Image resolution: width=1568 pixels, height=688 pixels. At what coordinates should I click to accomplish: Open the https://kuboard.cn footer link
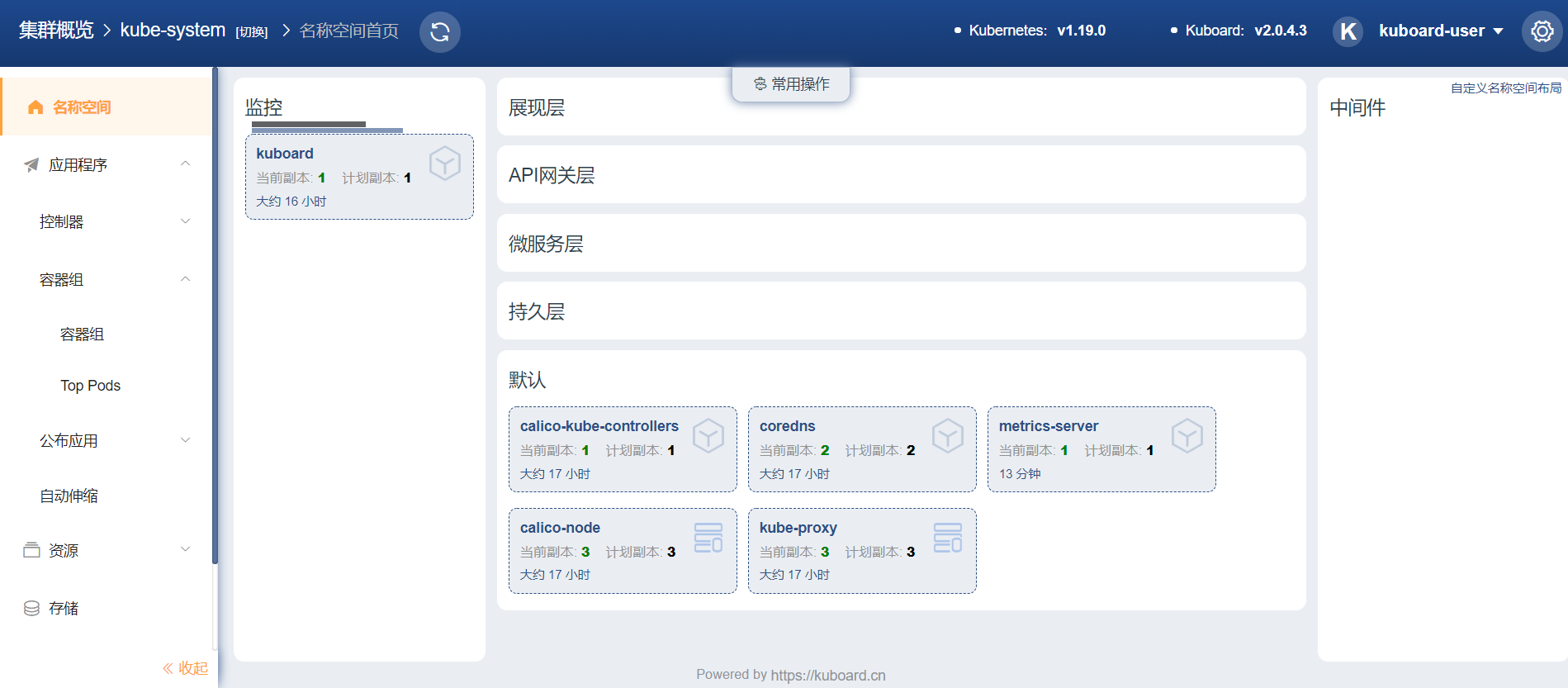click(x=828, y=675)
